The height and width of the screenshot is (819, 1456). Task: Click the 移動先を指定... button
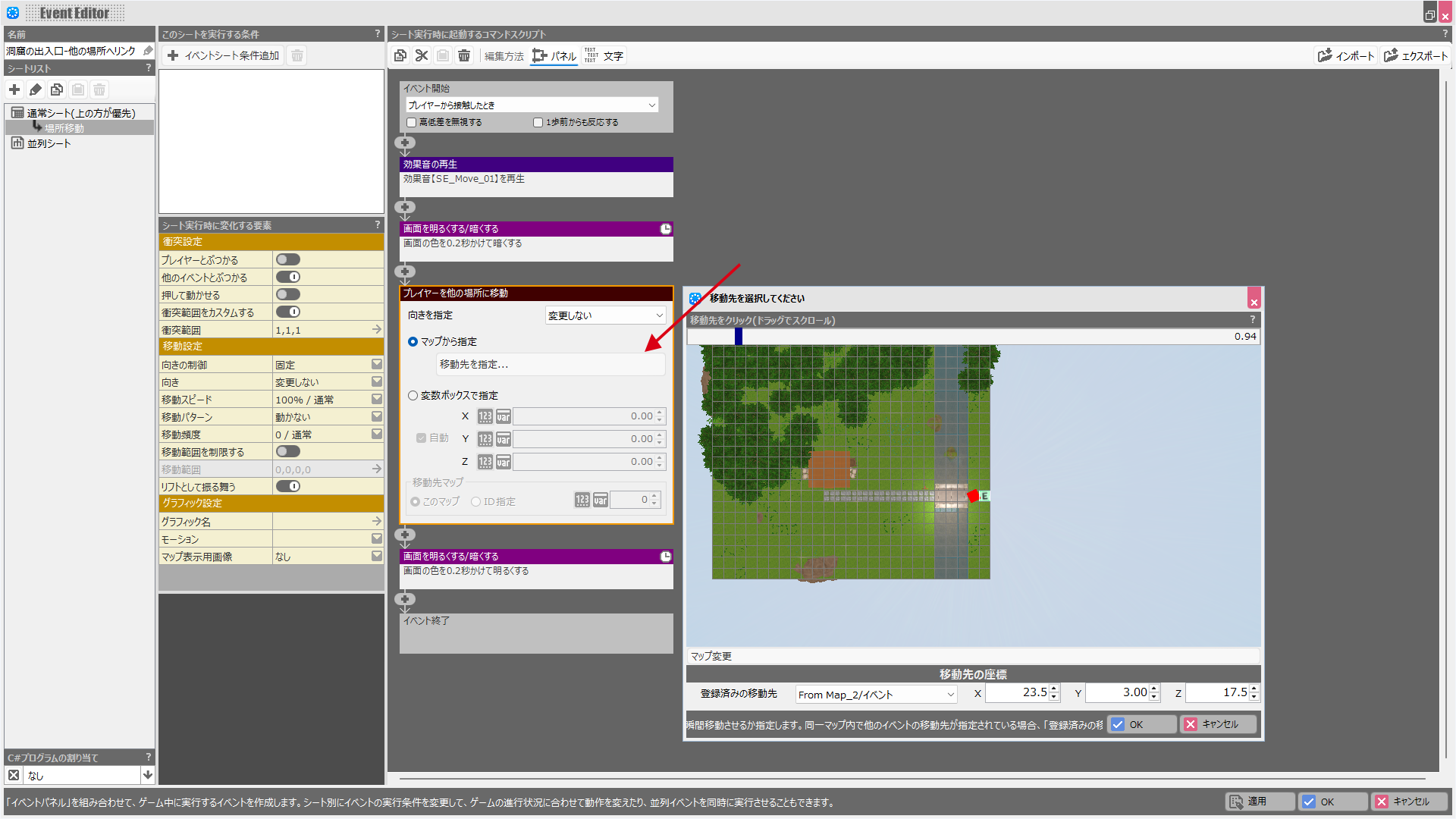551,365
